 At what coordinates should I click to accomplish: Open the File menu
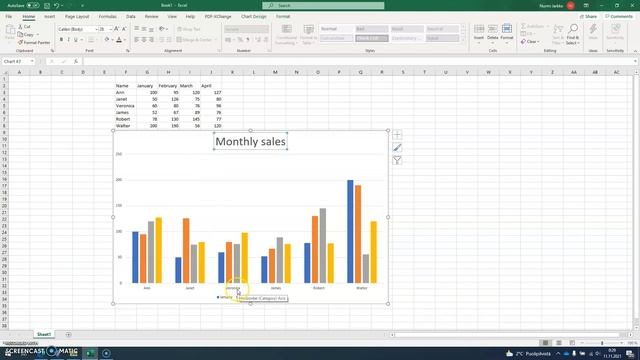coord(9,17)
